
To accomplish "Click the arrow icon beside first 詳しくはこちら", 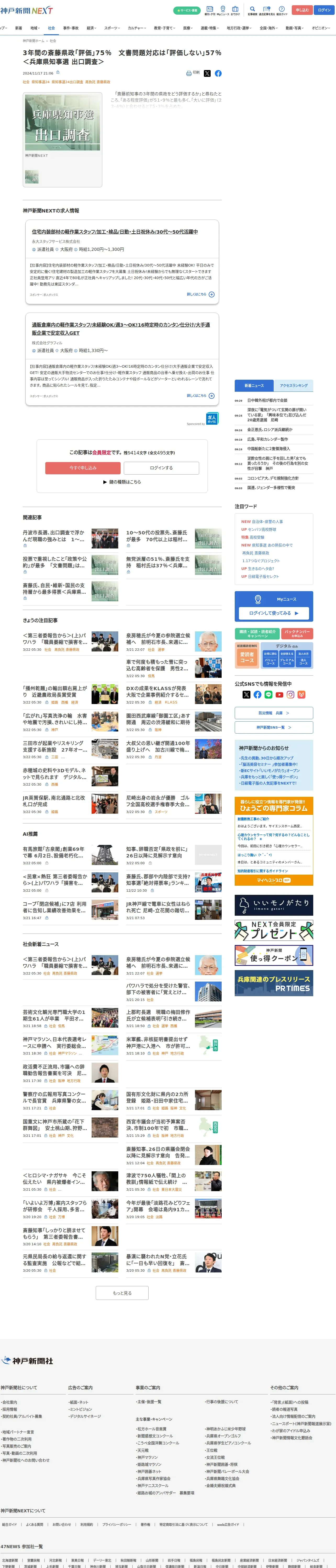I will pyautogui.click(x=212, y=294).
